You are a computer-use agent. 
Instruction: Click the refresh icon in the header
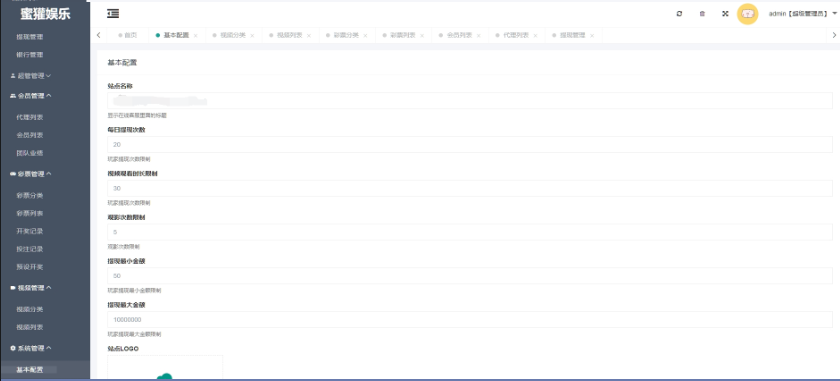[x=679, y=14]
